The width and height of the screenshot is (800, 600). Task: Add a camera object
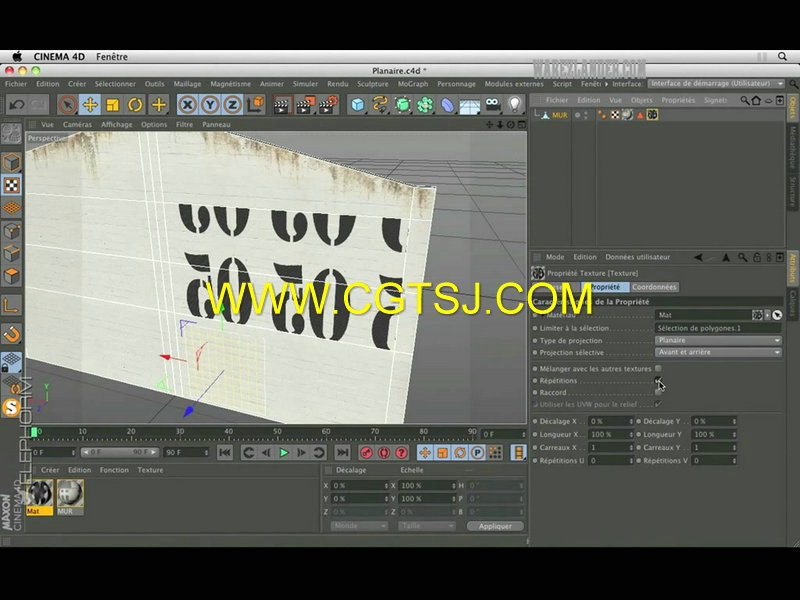pyautogui.click(x=492, y=105)
